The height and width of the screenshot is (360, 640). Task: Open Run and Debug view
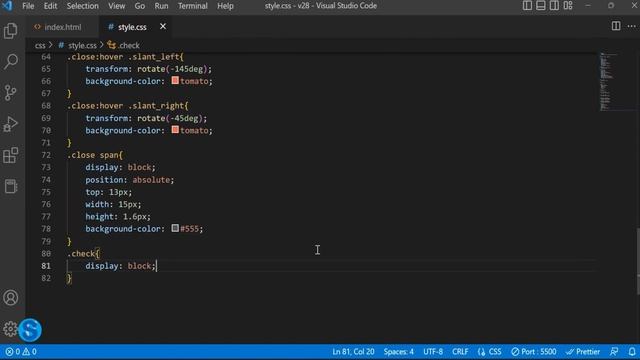(x=11, y=124)
